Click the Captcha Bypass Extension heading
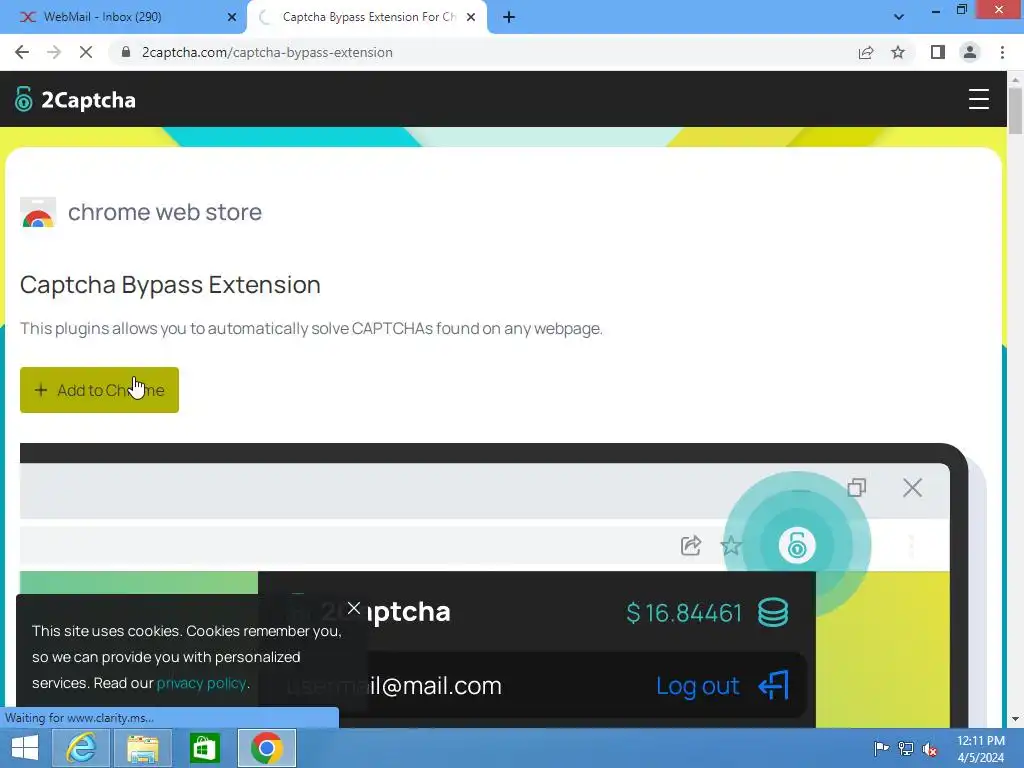Image resolution: width=1024 pixels, height=768 pixels. (x=170, y=285)
